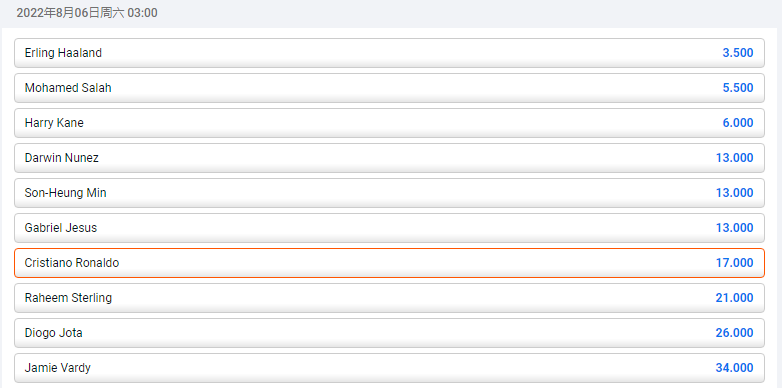Viewport: 782px width, 388px height.
Task: Click the 26.000 odds for Jota
Action: (x=735, y=333)
